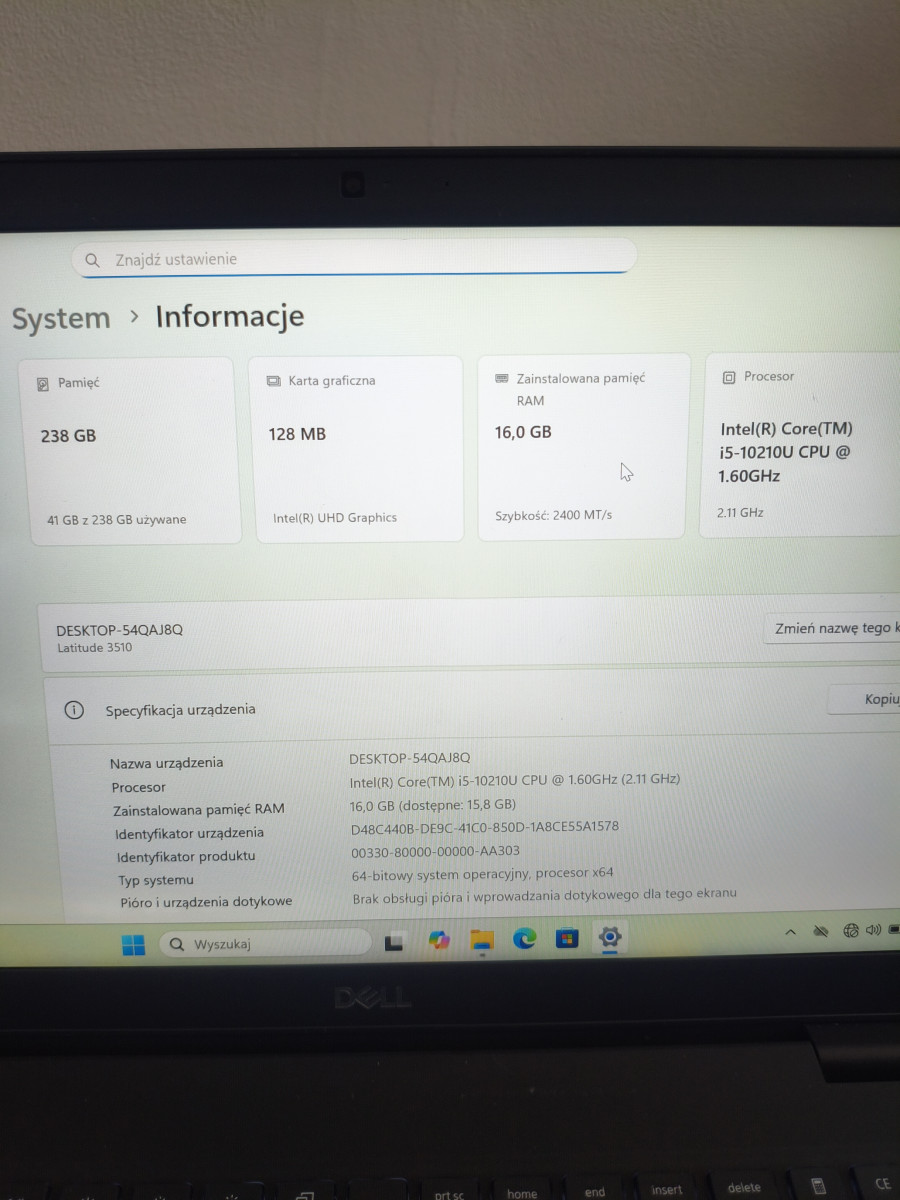Click the info icon beside Specyfikacja urządzenia

74,710
